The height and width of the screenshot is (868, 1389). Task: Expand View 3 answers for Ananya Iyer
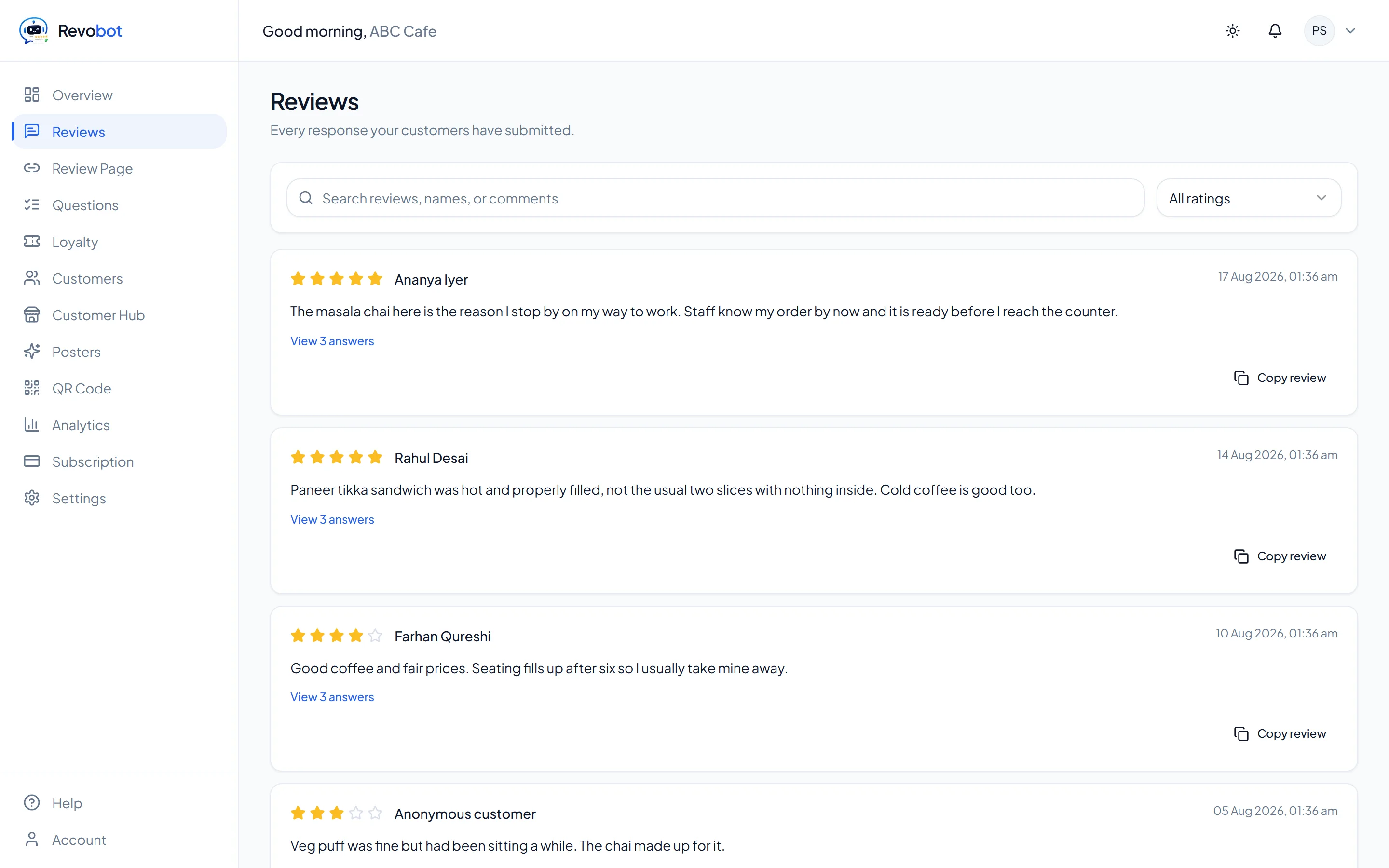pyautogui.click(x=332, y=341)
